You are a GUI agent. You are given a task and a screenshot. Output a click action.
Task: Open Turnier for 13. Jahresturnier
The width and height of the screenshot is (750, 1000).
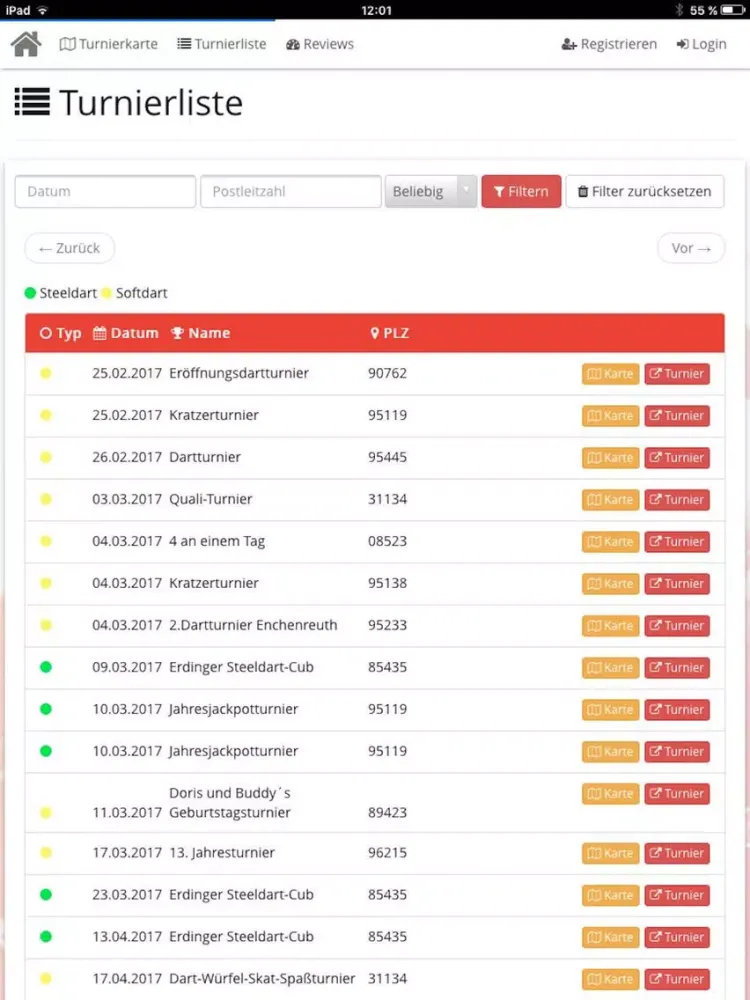click(x=677, y=853)
